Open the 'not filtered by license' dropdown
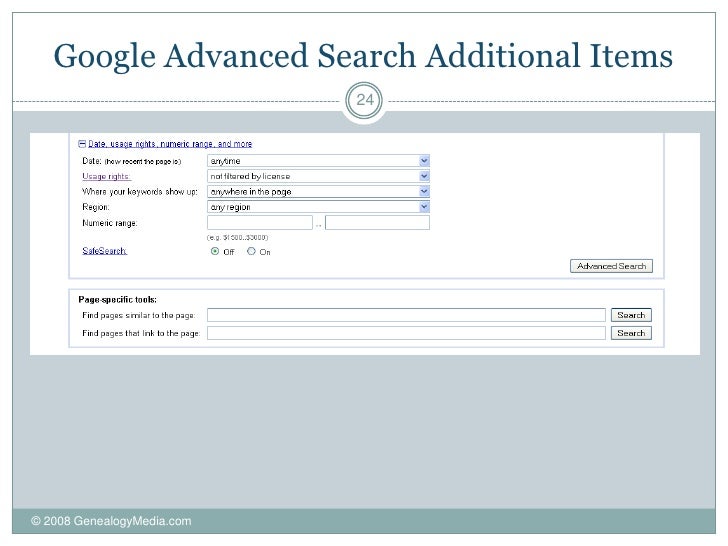 318,176
